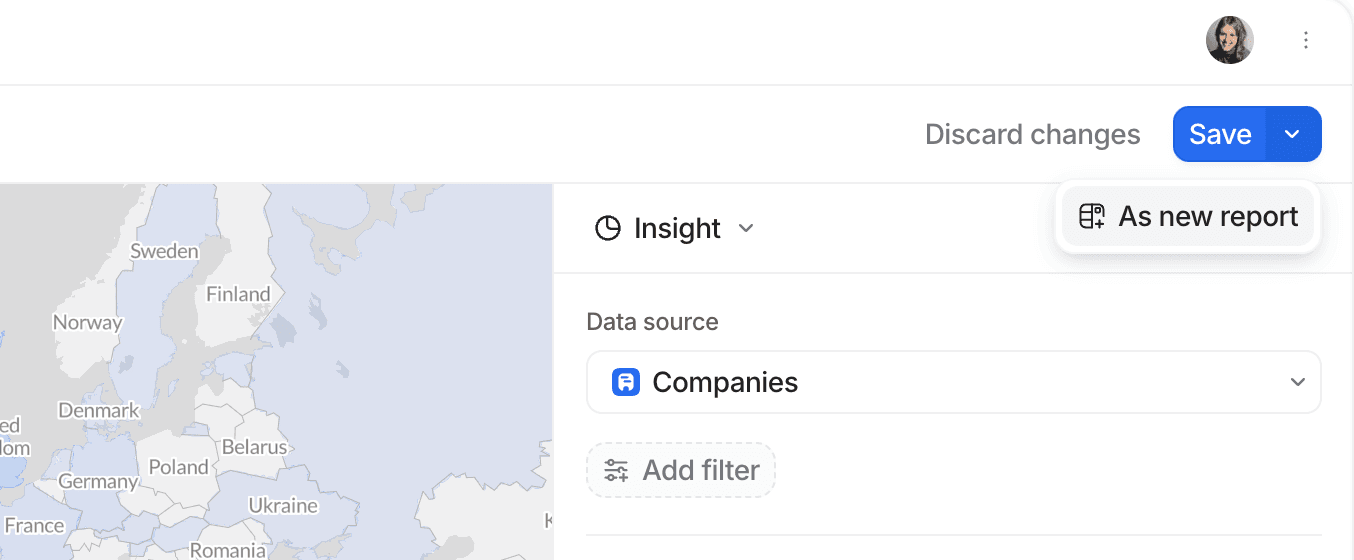Click Norway label on the map

coord(87,322)
